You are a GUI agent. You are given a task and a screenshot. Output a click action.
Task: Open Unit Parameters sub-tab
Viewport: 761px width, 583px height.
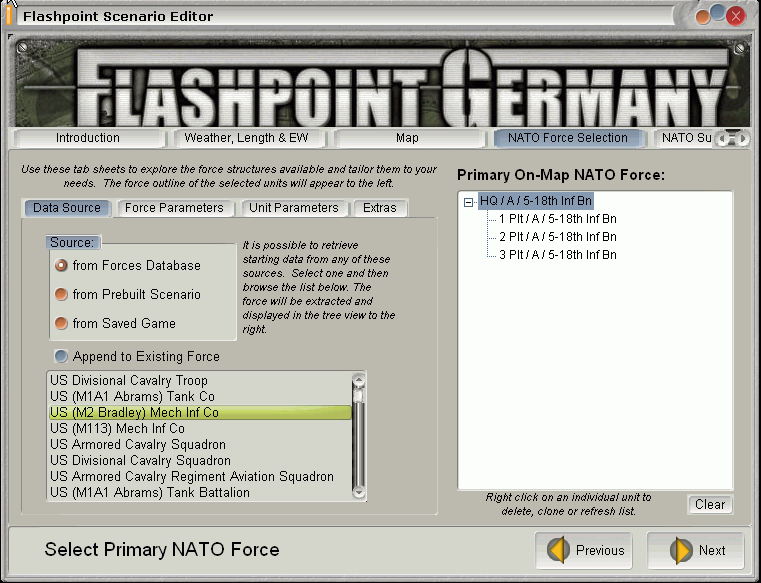click(294, 208)
